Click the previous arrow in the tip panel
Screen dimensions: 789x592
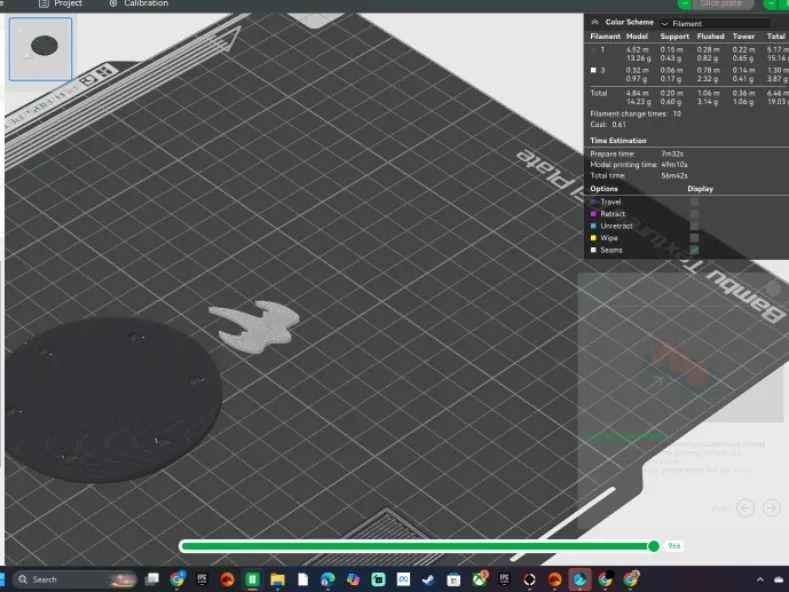[x=745, y=507]
